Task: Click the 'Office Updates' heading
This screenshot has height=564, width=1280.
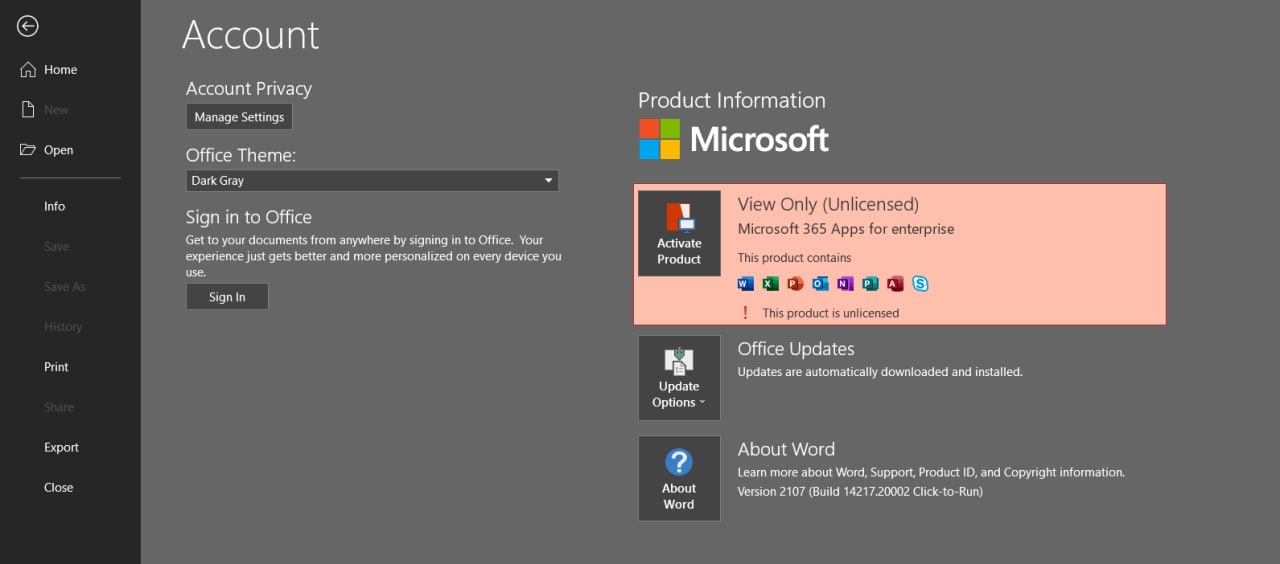Action: point(796,349)
